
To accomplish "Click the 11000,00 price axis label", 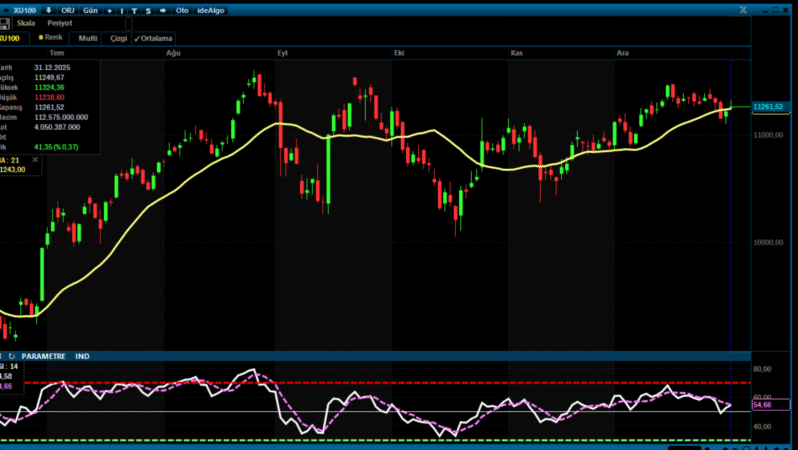I will [x=768, y=135].
